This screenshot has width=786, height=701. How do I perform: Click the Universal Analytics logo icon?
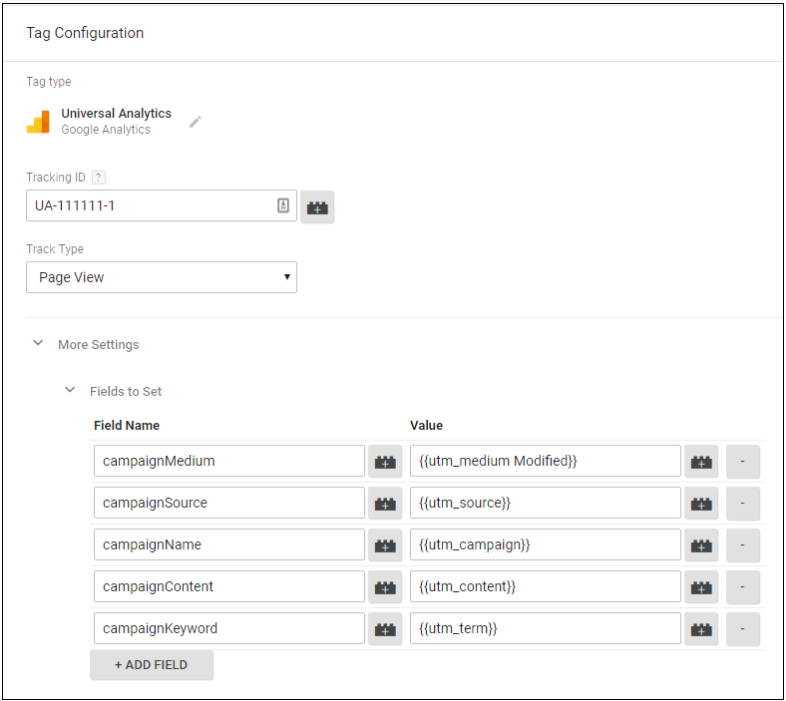(x=38, y=122)
